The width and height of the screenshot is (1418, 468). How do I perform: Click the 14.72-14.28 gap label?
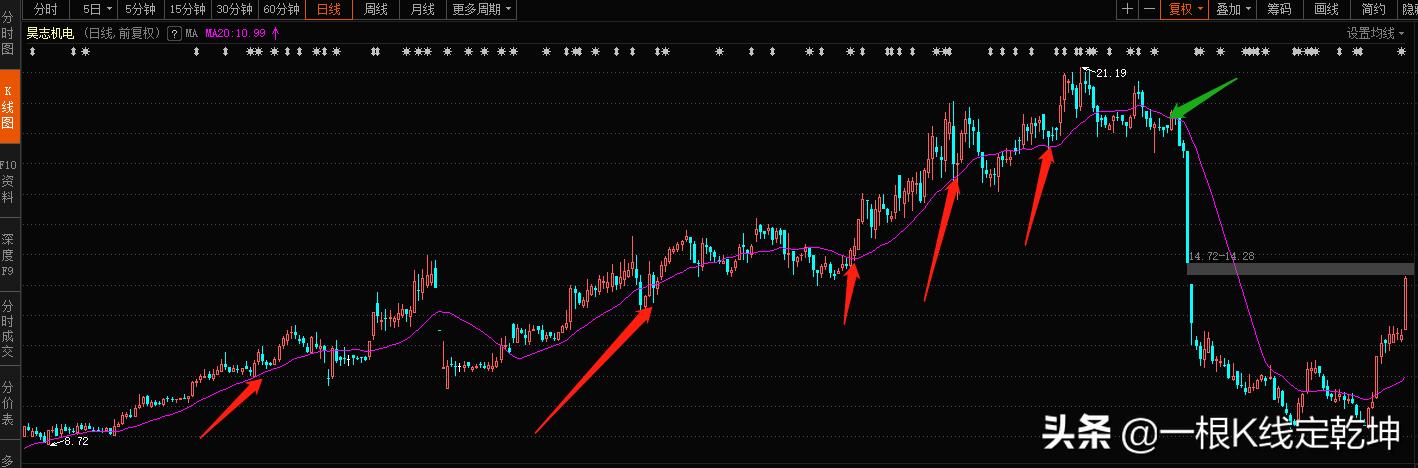[1221, 257]
